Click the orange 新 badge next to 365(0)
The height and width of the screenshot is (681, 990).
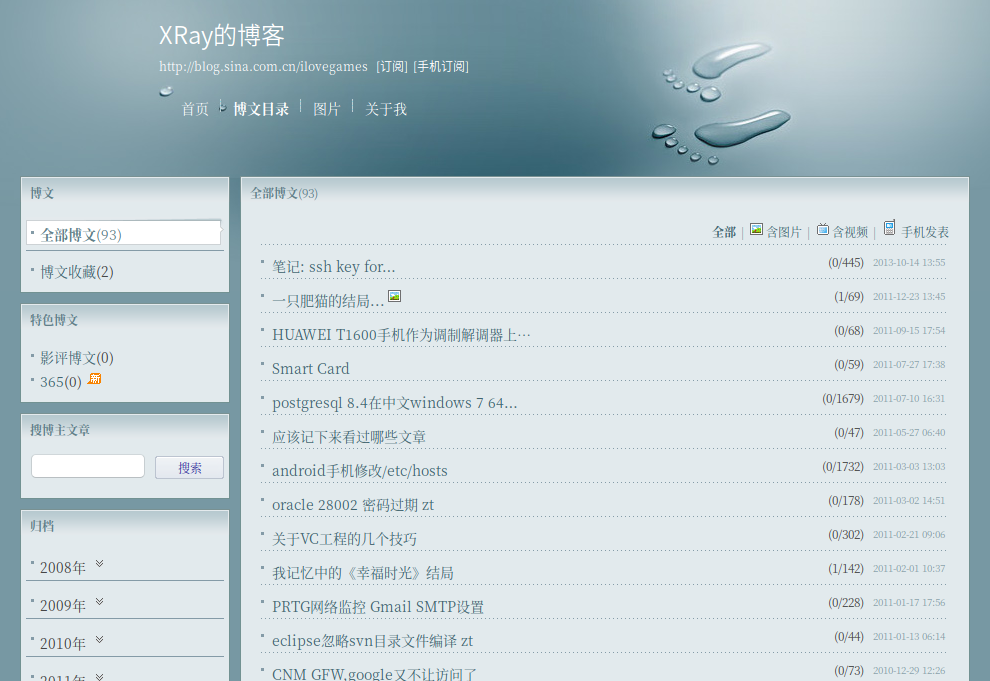point(93,379)
